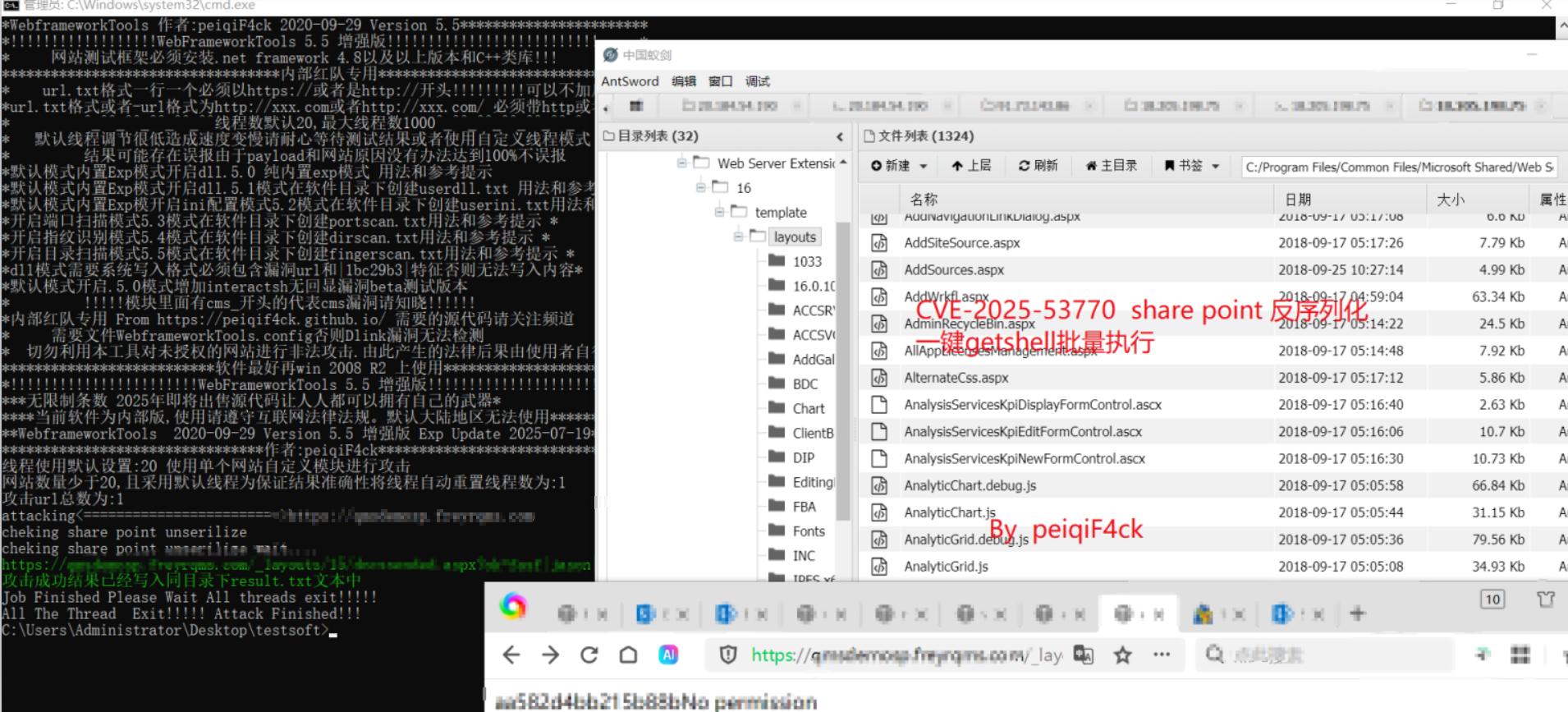Open the 编辑 menu
Viewport: 1568px width, 712px height.
[x=684, y=81]
